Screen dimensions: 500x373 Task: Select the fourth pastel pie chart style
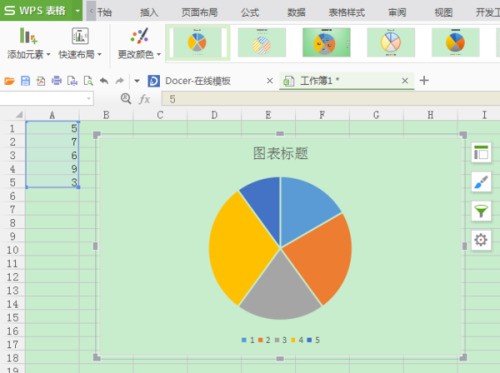pos(391,42)
